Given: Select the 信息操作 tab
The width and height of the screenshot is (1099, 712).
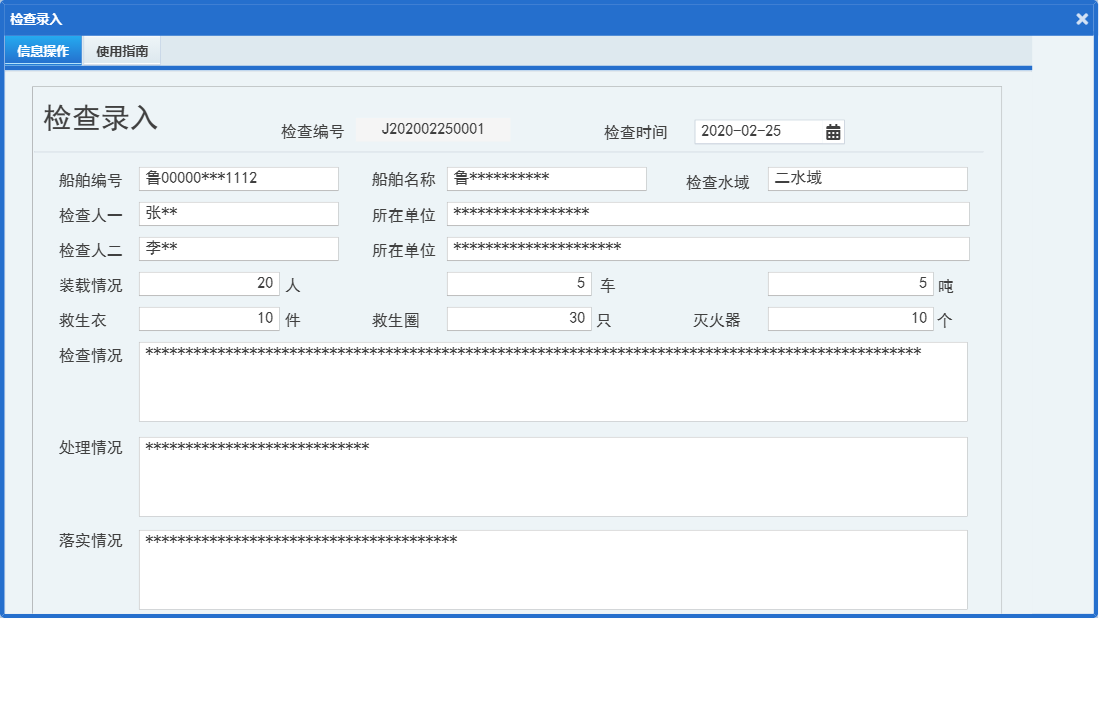Looking at the screenshot, I should pos(42,50).
